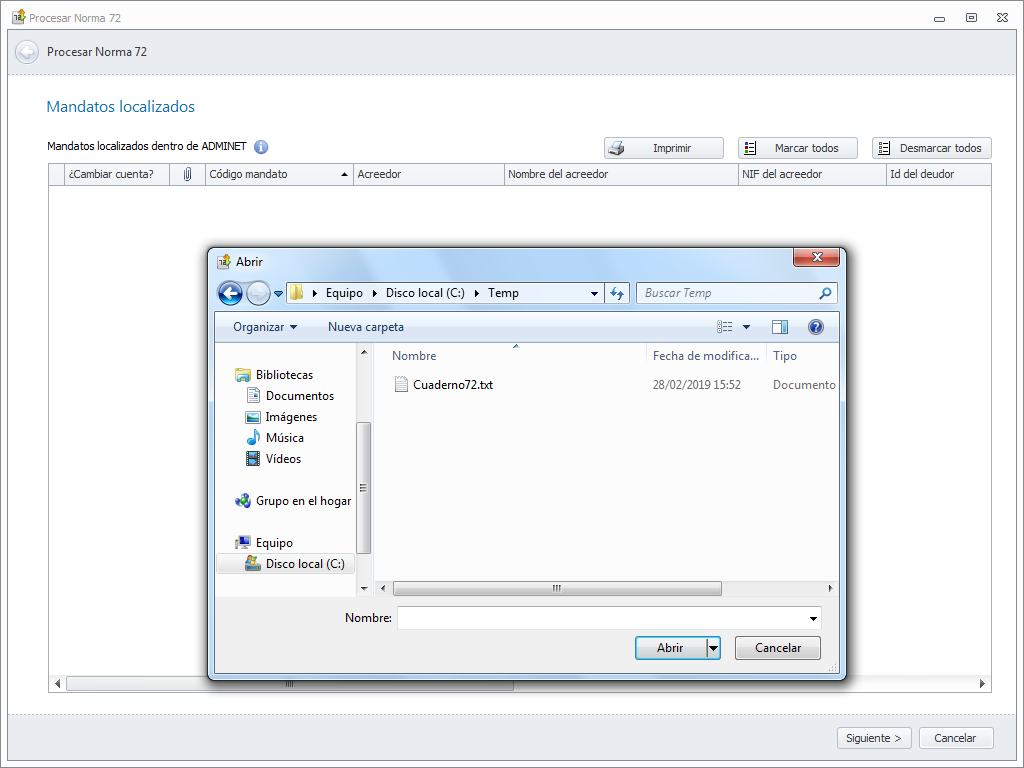Go forward in the Abrir dialog

pyautogui.click(x=258, y=293)
